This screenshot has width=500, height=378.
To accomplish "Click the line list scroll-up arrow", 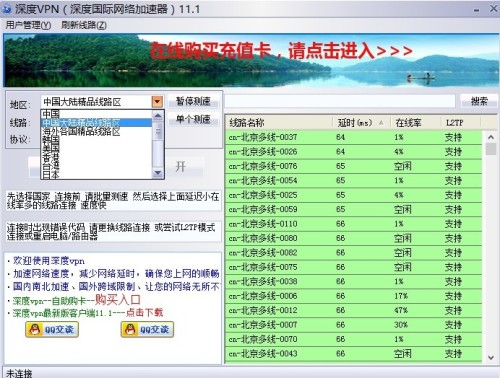I will [x=491, y=137].
